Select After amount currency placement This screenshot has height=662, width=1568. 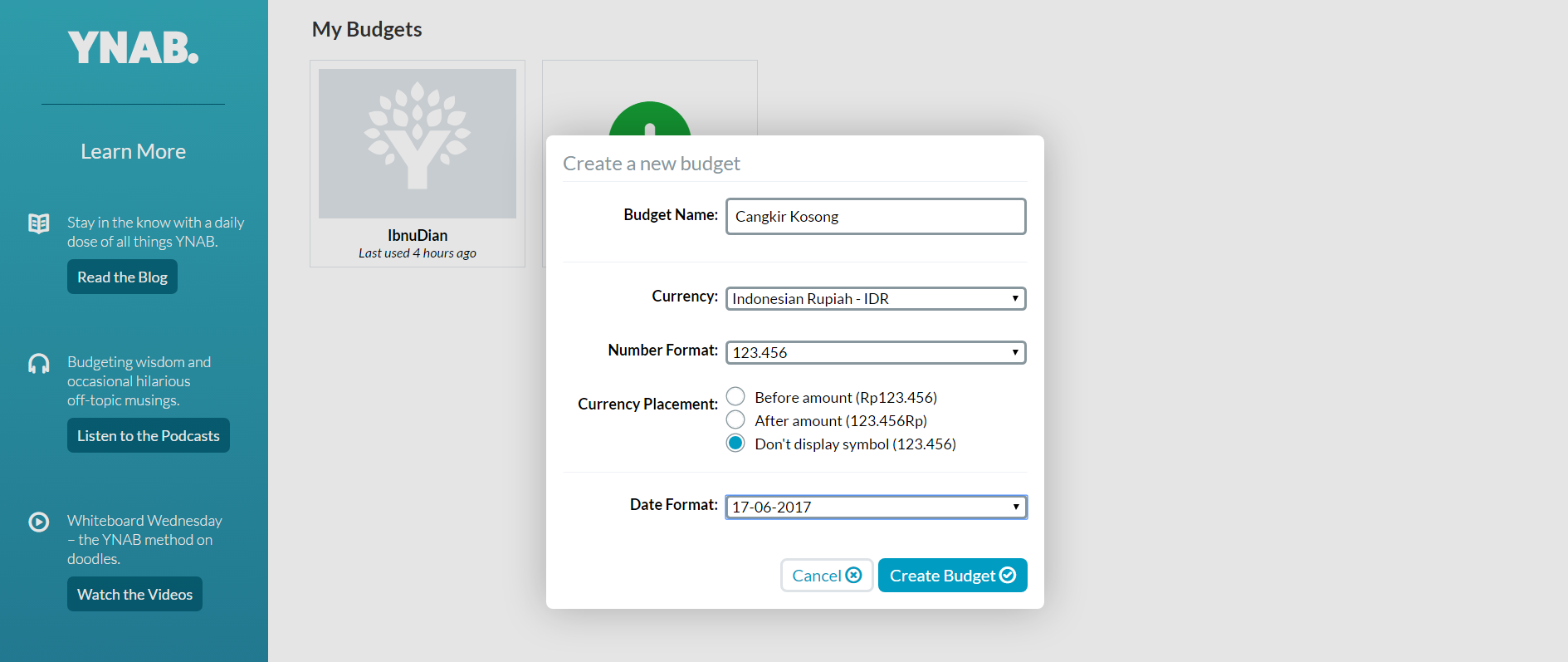(x=735, y=420)
